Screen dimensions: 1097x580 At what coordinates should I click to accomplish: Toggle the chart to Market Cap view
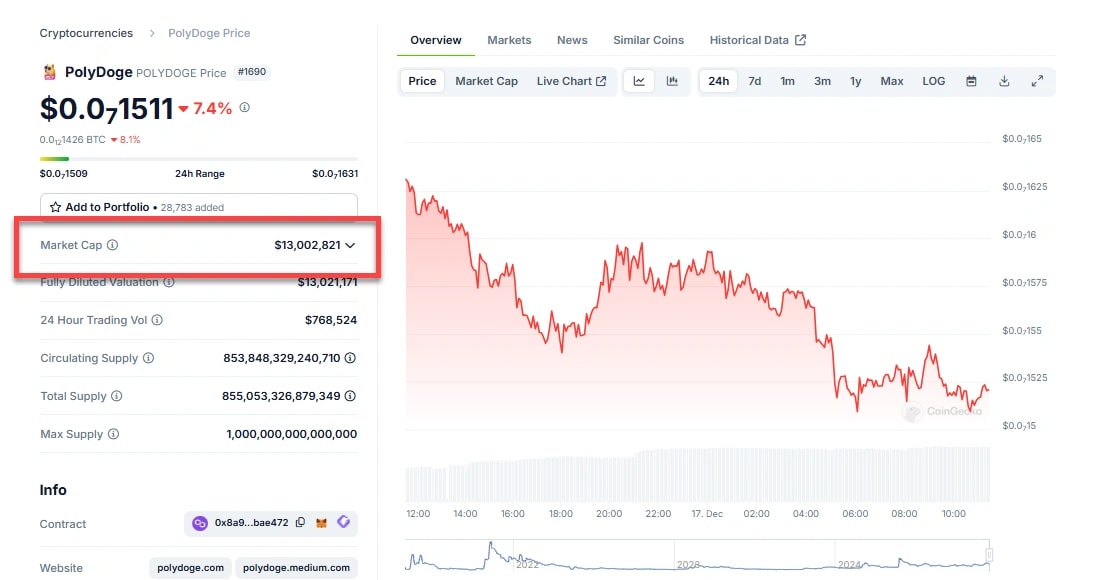point(486,81)
